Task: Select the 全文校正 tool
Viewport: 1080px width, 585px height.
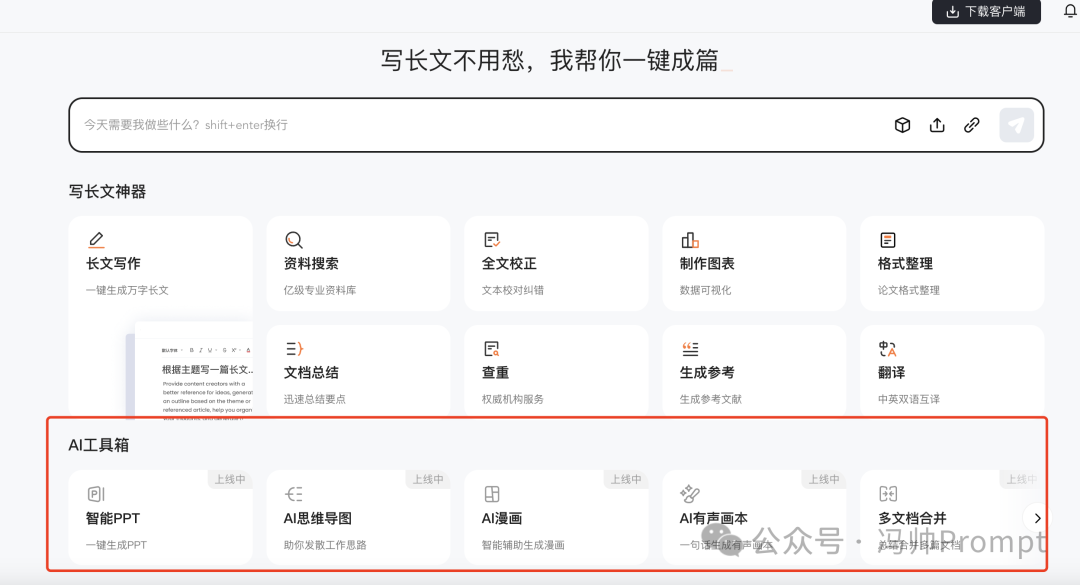Action: (x=556, y=264)
